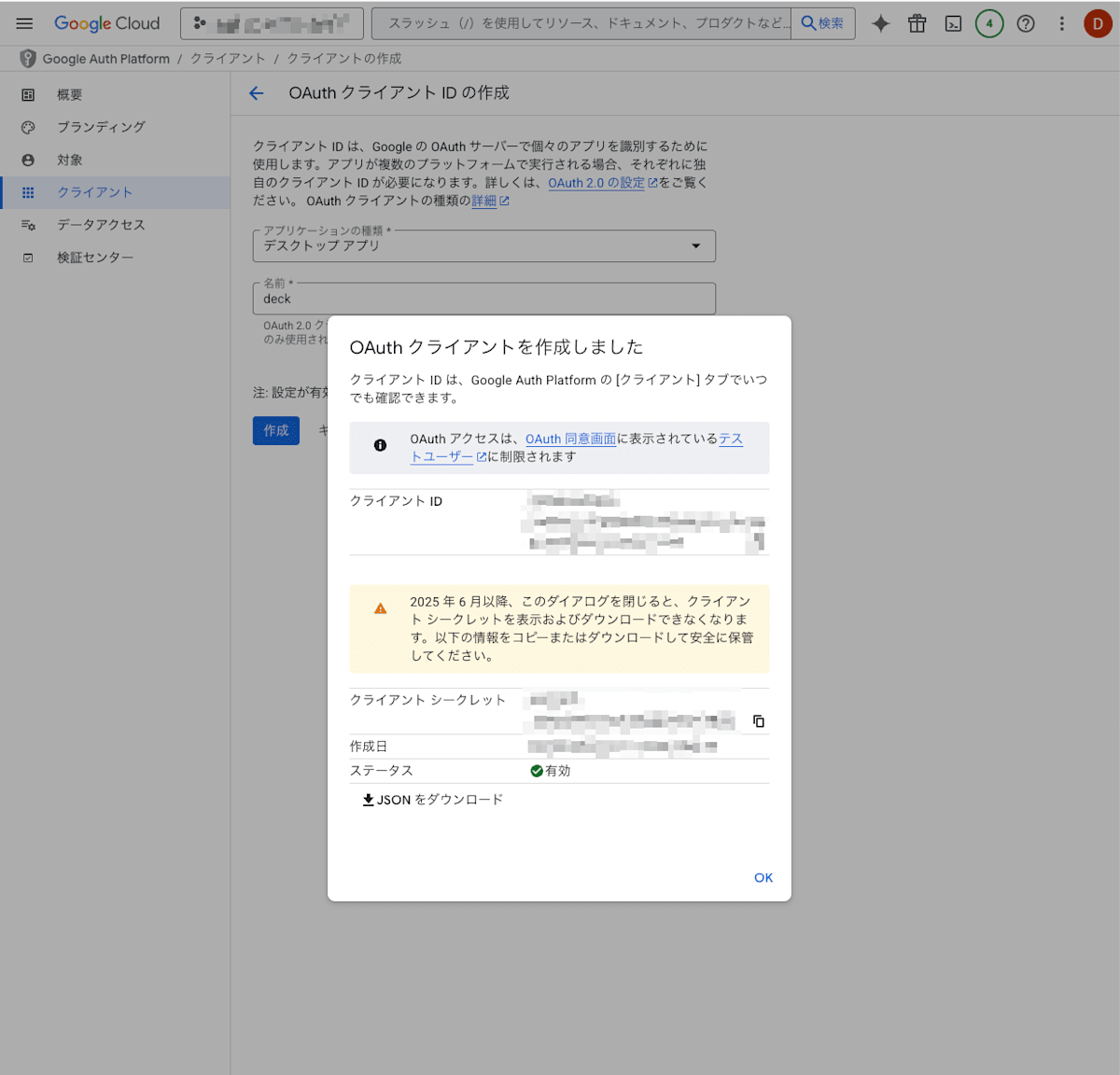Open 概要 in the sidebar
Screen dimensions: 1120x1075
click(115, 94)
